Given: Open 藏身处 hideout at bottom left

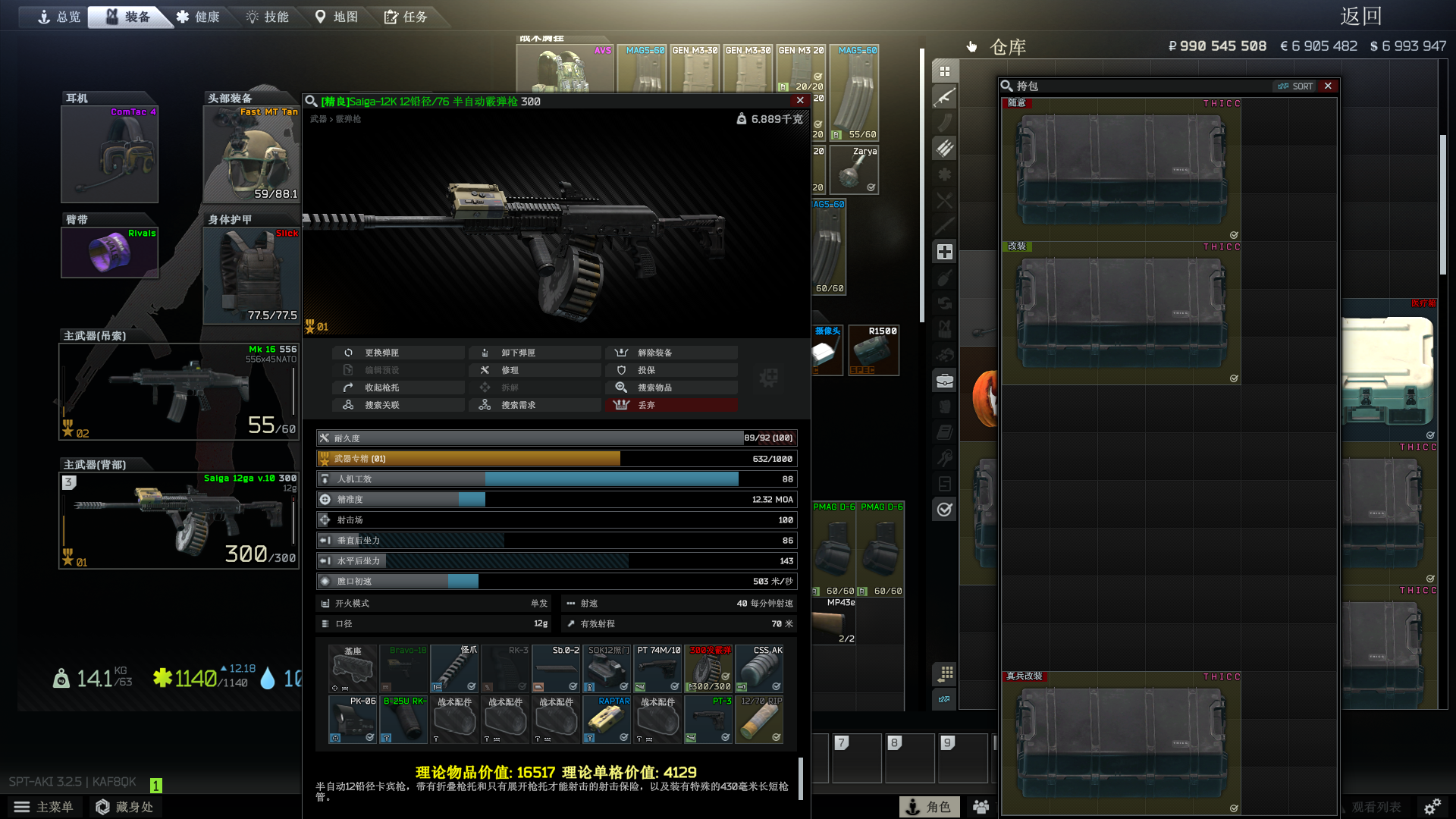Looking at the screenshot, I should tap(124, 807).
